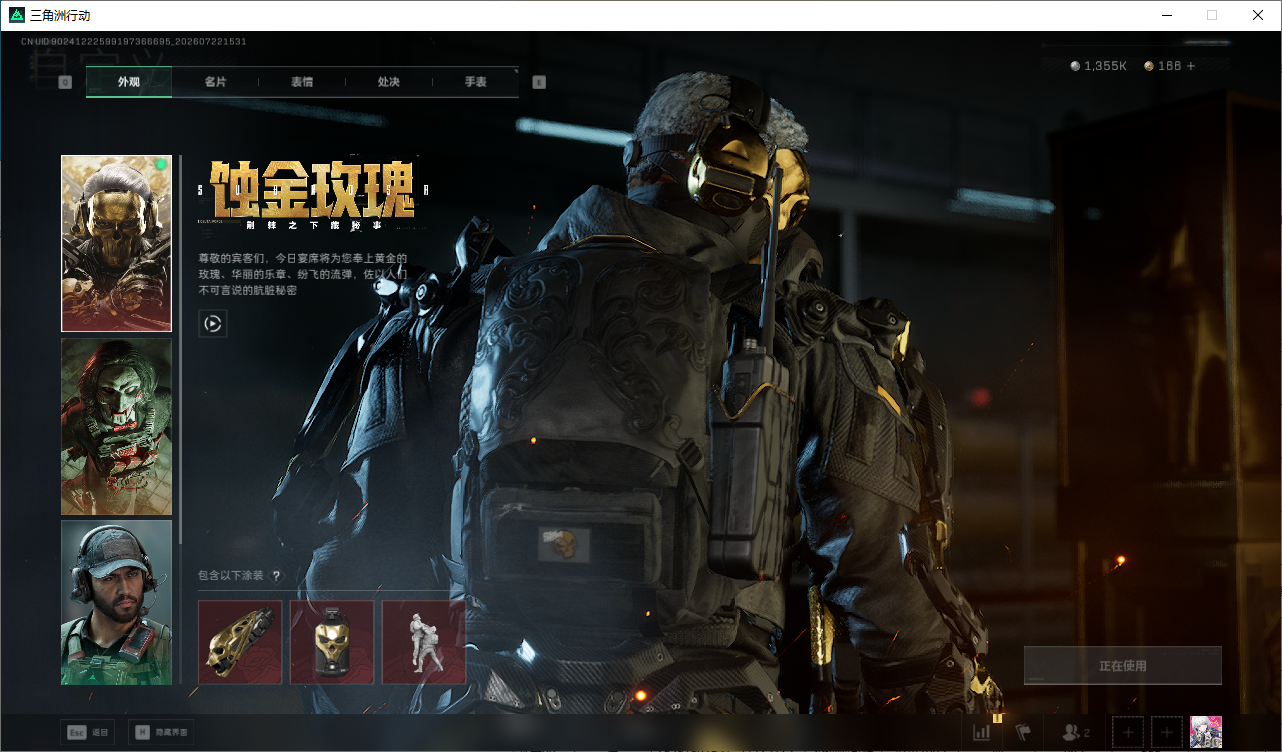Add a teammate with first plus slot

(x=1128, y=732)
